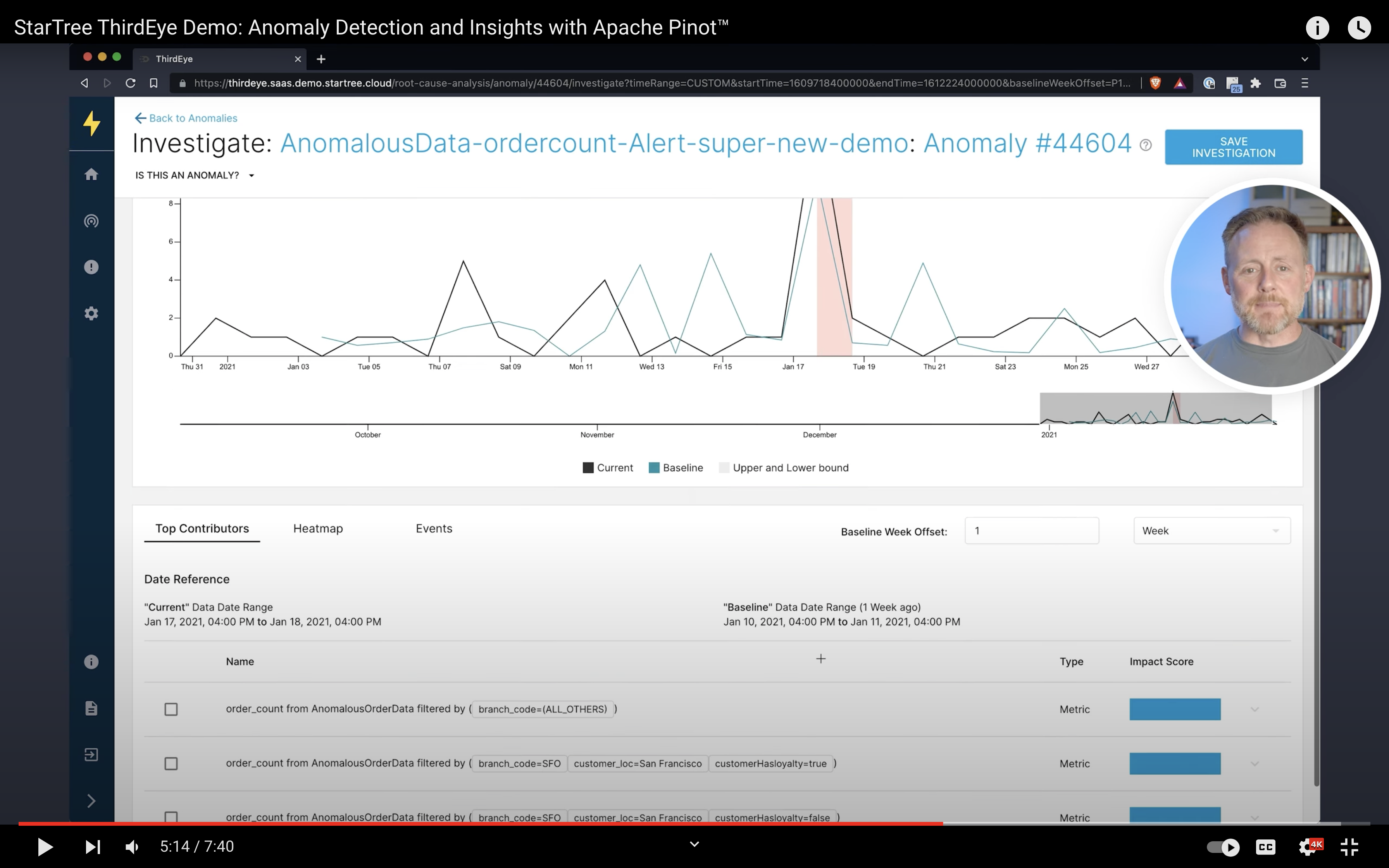The width and height of the screenshot is (1389, 868).
Task: Click help question mark beside anomaly title
Action: point(1146,145)
